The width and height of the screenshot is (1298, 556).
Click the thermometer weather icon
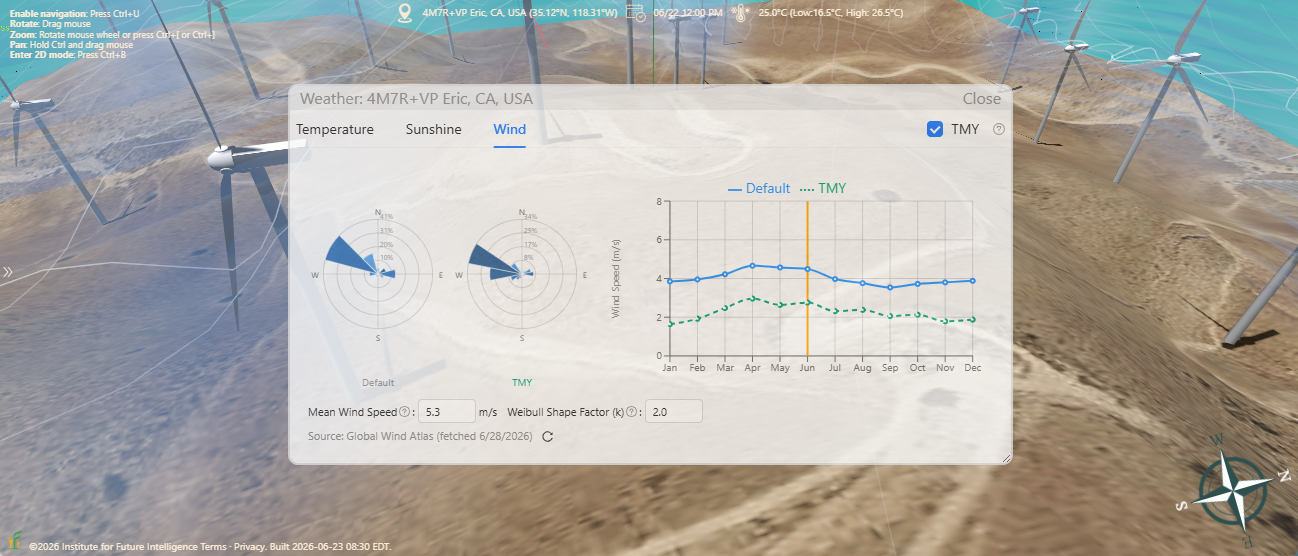click(x=740, y=13)
